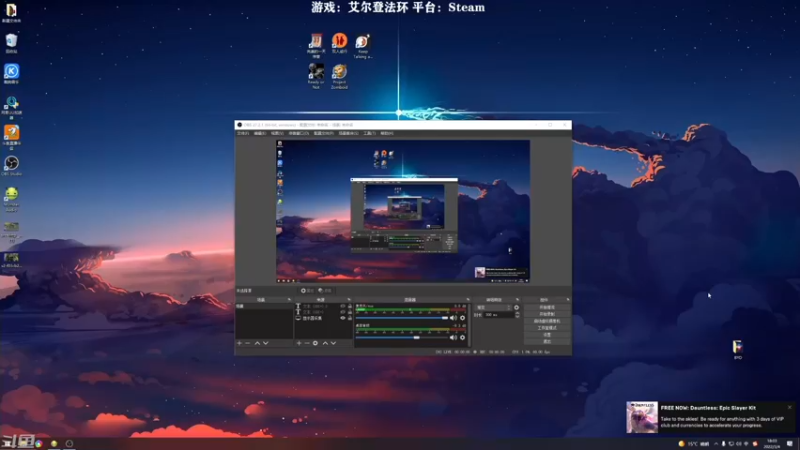Click the Exit button in Controls
The height and width of the screenshot is (450, 800).
[547, 341]
